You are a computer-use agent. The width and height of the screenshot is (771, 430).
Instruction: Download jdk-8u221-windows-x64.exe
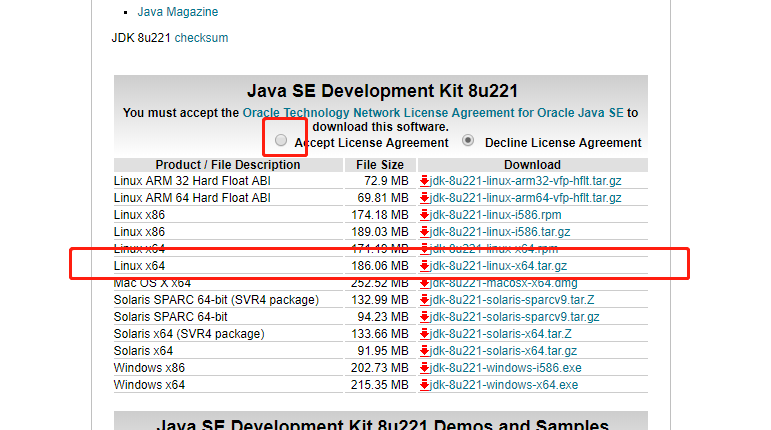[x=504, y=385]
